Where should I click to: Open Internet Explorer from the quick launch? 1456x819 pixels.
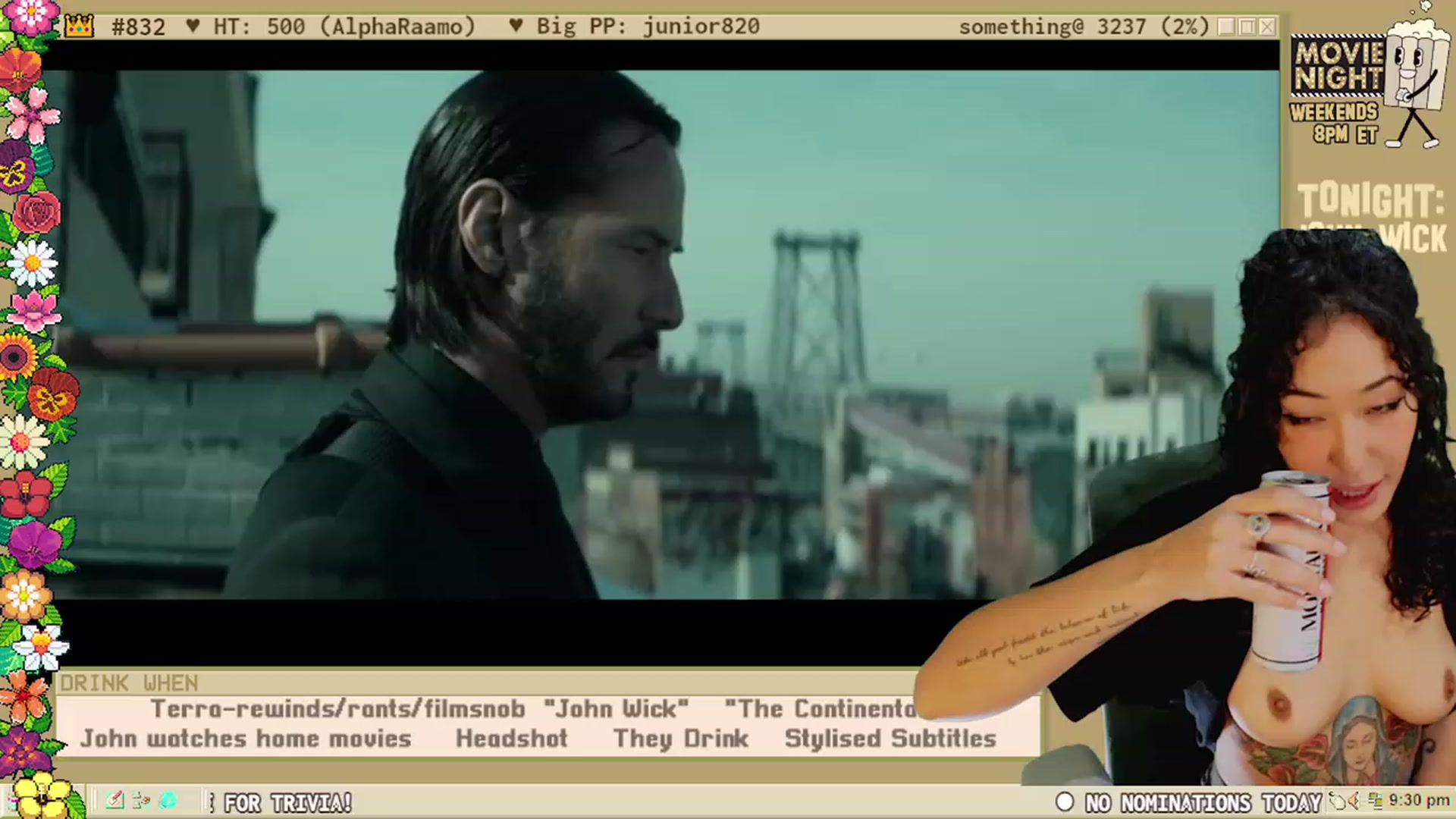tap(168, 801)
